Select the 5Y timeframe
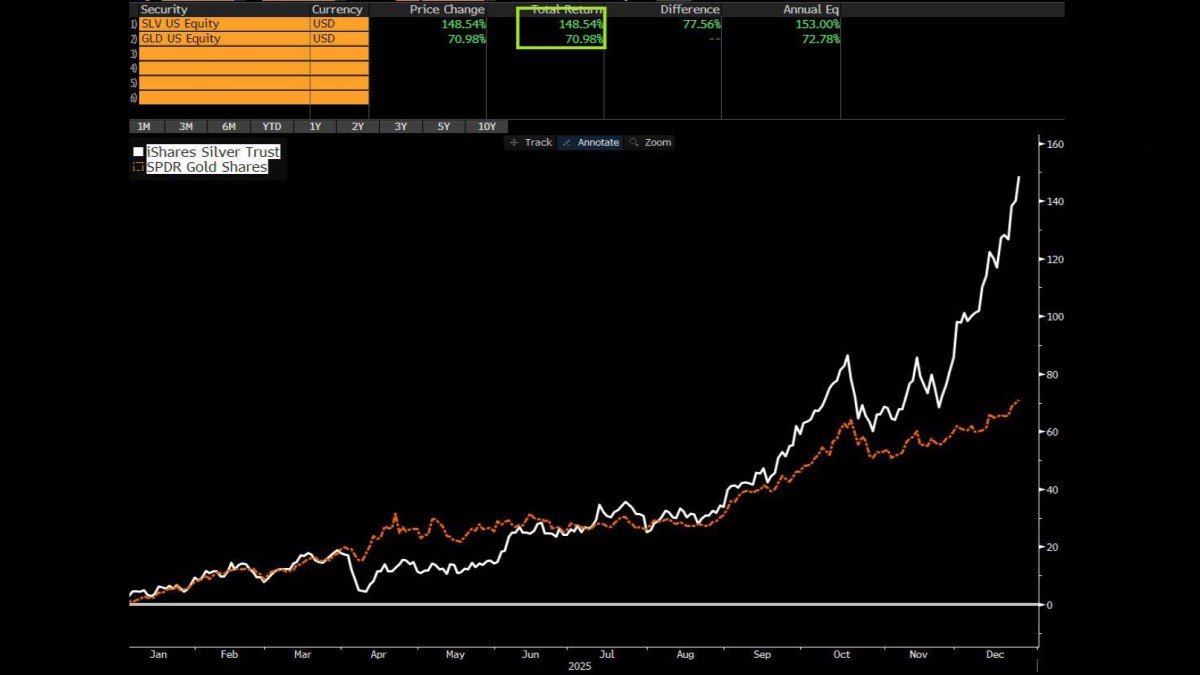 click(x=444, y=126)
